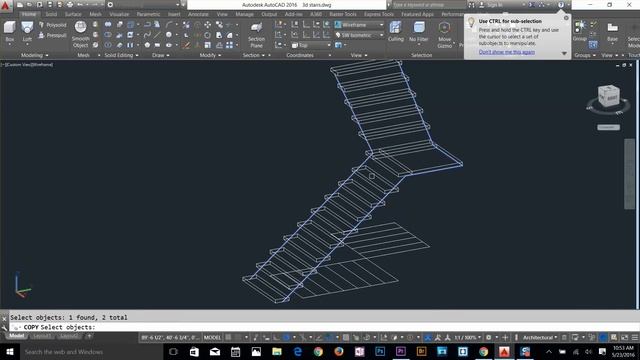The height and width of the screenshot is (360, 640).
Task: Click the Customization menu icon in status bar
Action: click(x=635, y=337)
